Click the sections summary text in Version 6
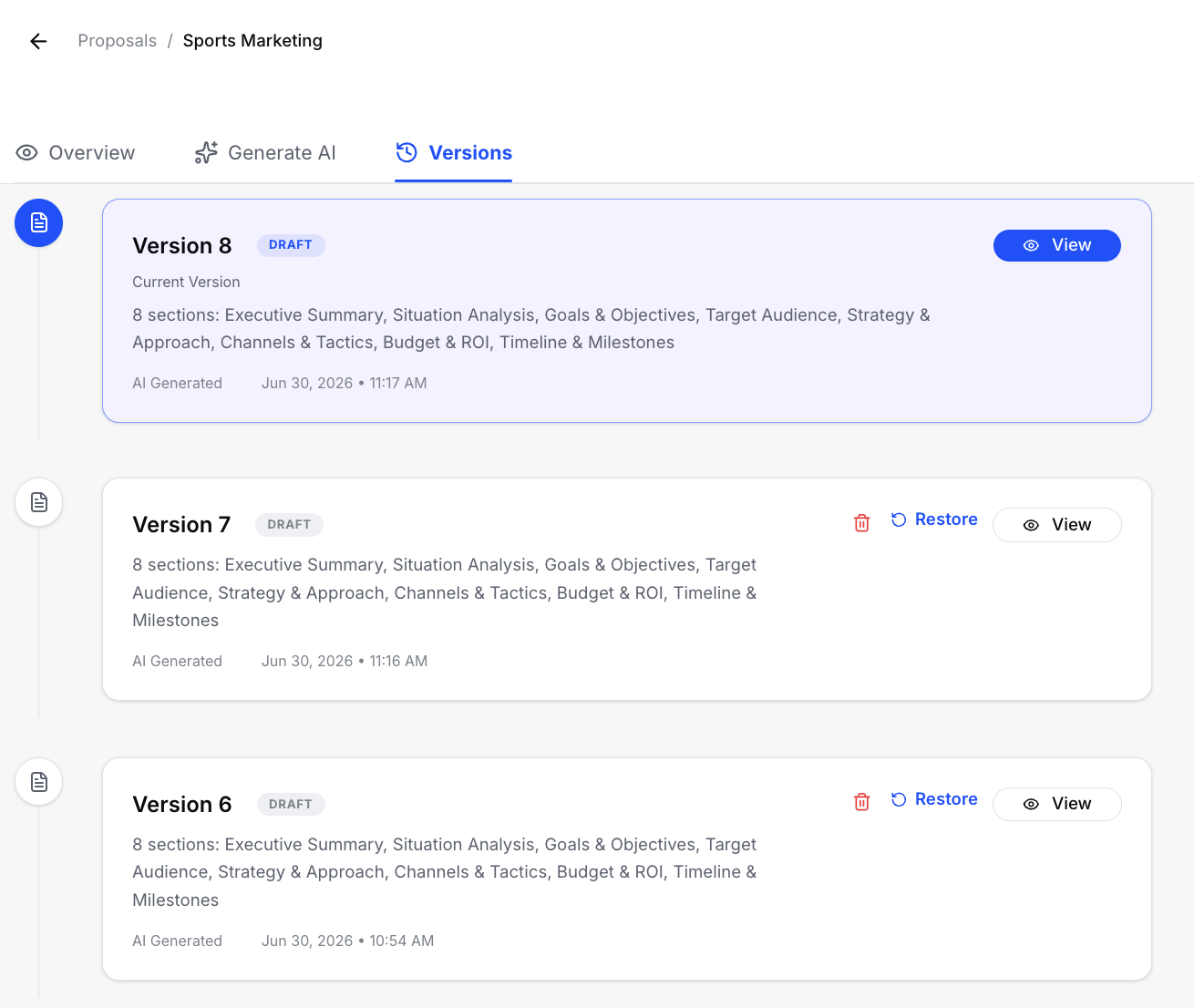 (x=445, y=872)
